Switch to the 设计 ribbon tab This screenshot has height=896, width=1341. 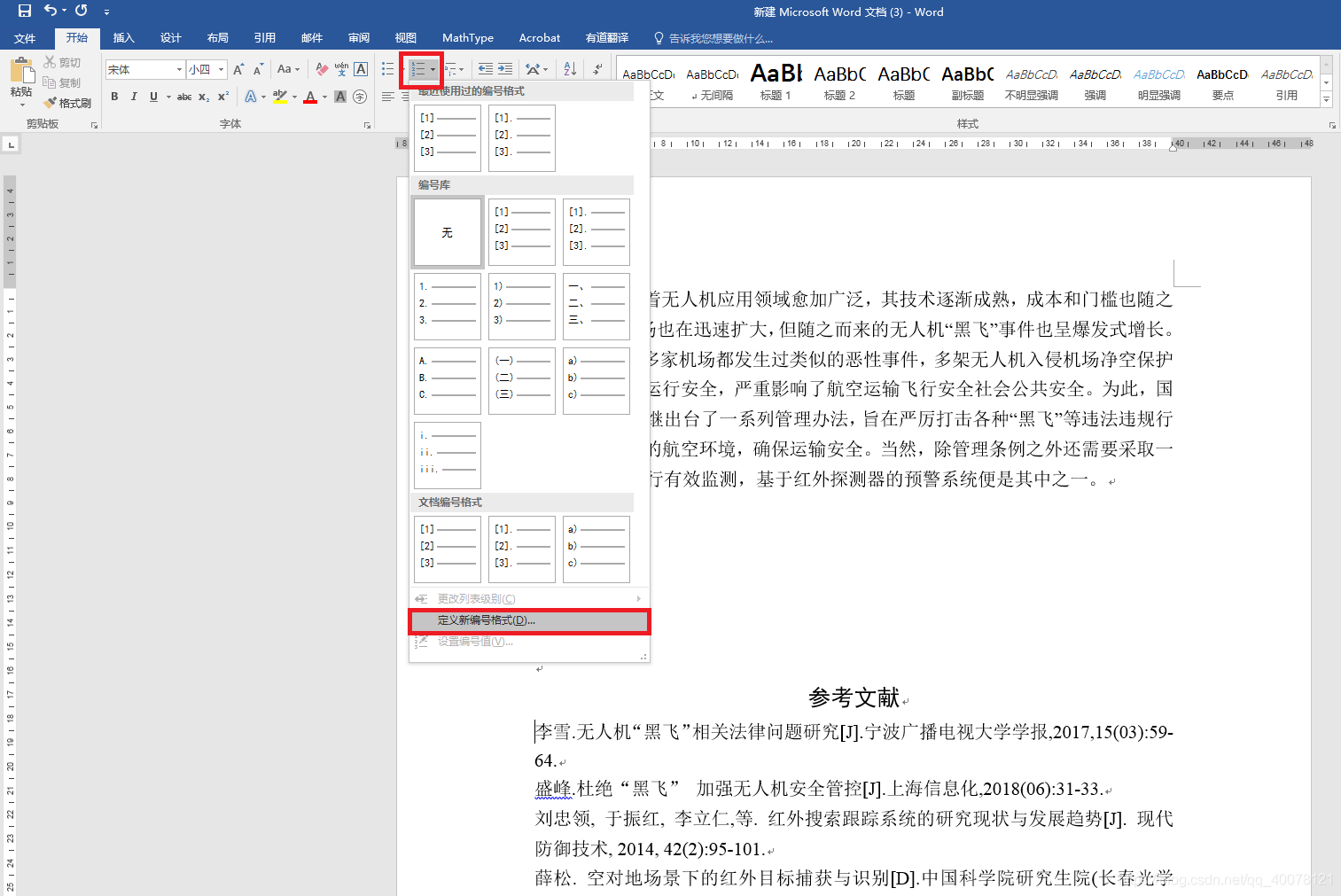pyautogui.click(x=170, y=38)
